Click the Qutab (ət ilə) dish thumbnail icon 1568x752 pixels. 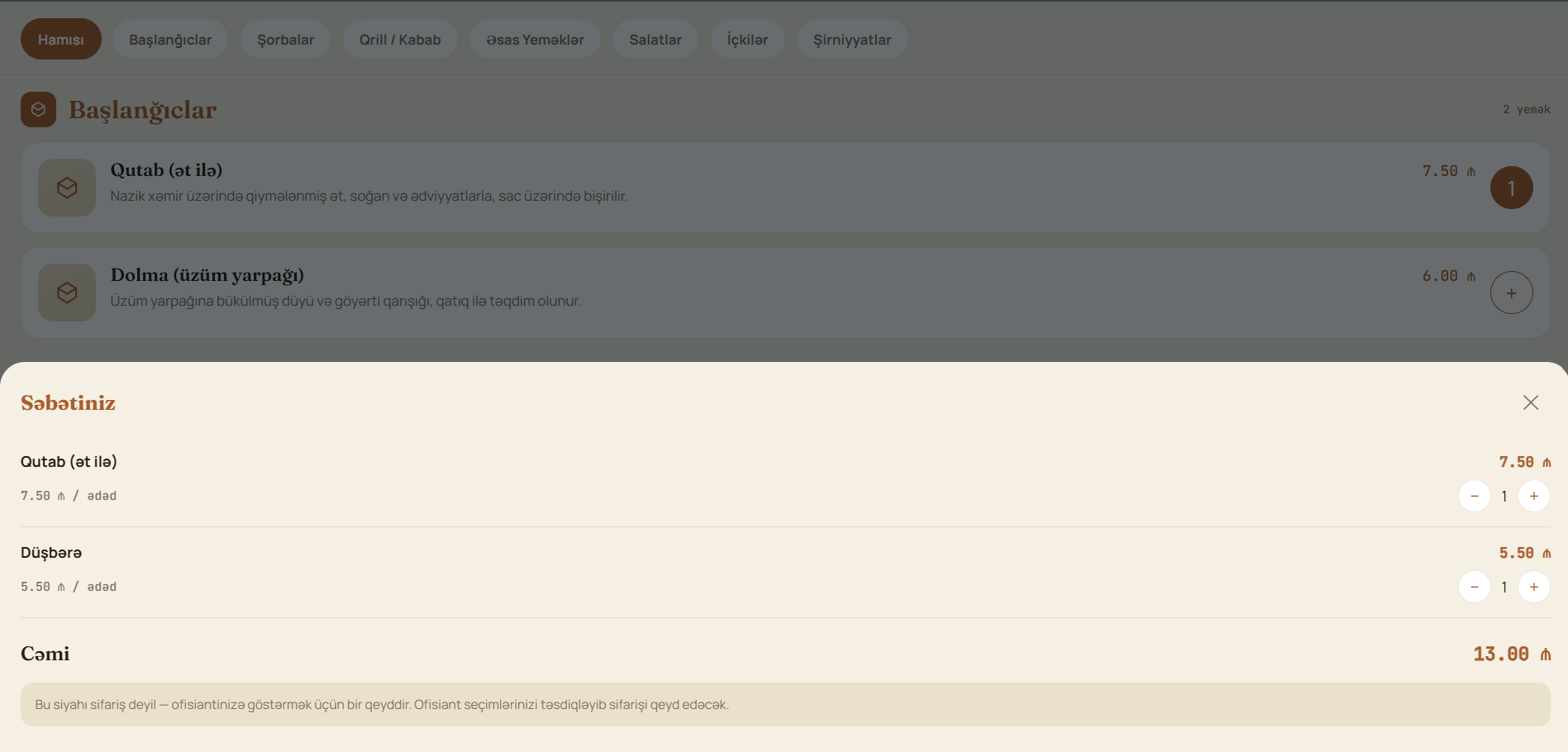click(67, 188)
